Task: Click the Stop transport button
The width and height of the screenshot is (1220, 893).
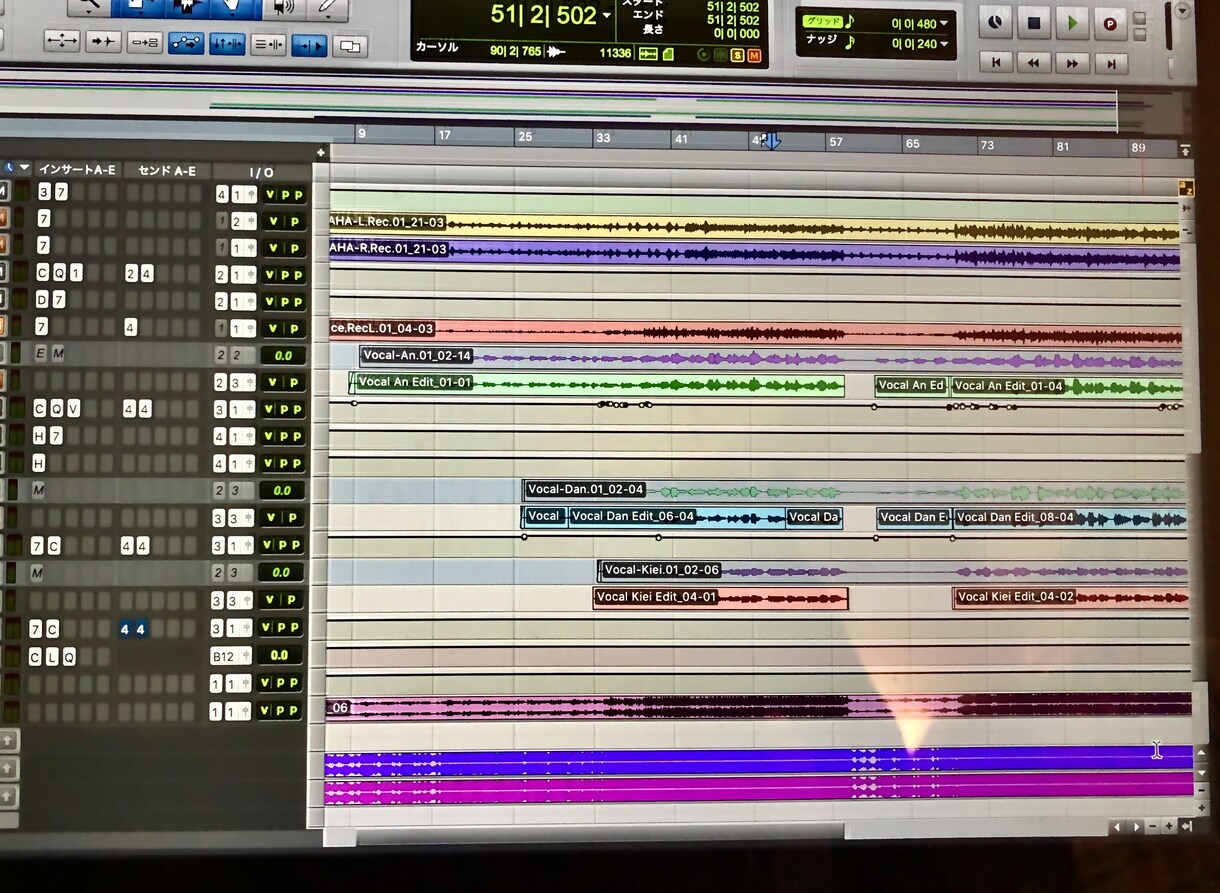Action: pyautogui.click(x=1034, y=22)
